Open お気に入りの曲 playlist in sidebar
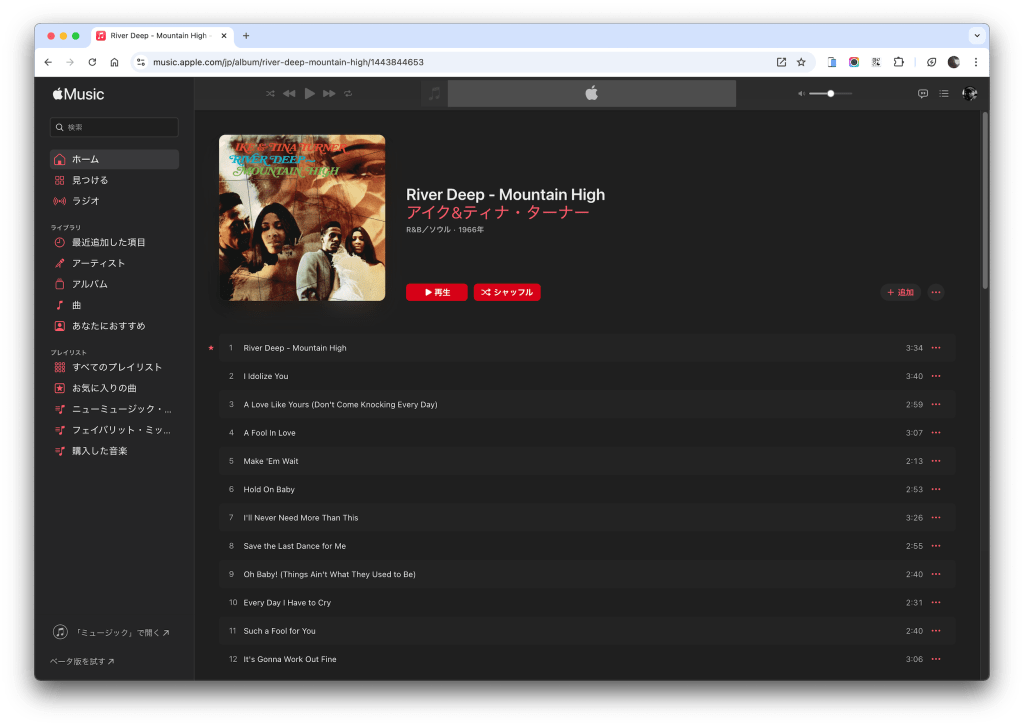 pyautogui.click(x=104, y=388)
